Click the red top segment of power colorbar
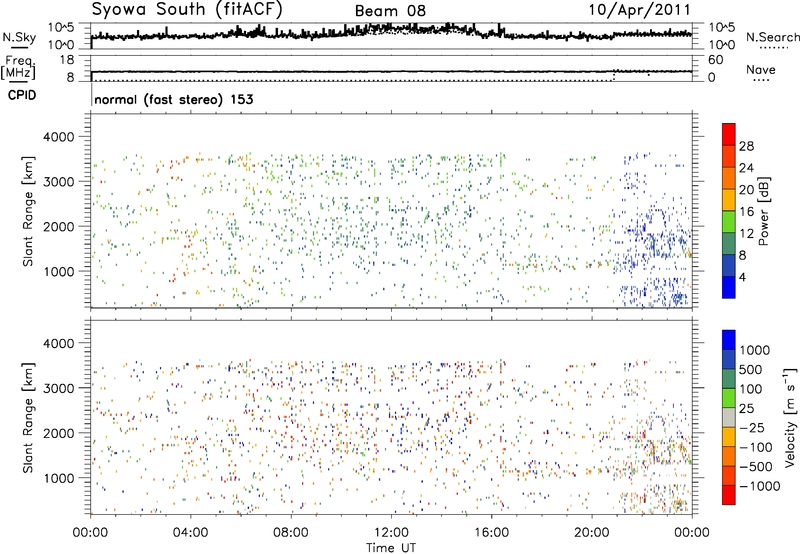 click(729, 134)
